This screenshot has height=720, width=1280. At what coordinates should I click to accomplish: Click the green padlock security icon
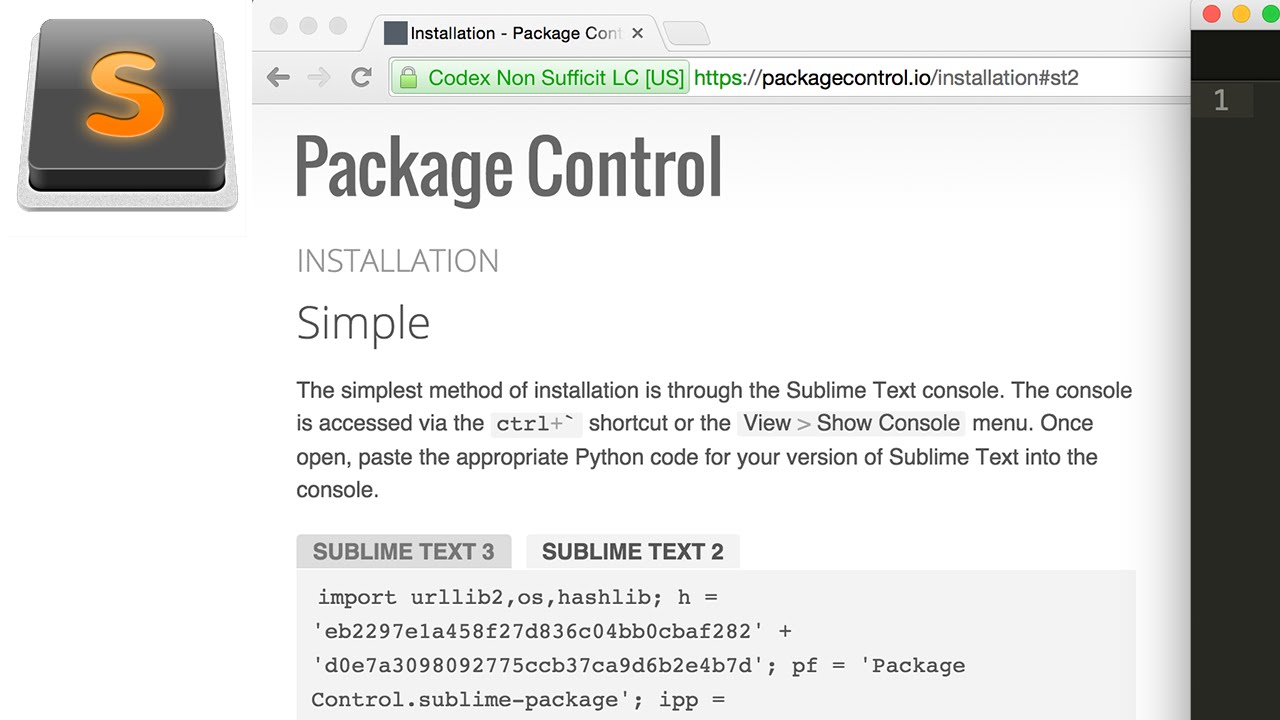408,78
